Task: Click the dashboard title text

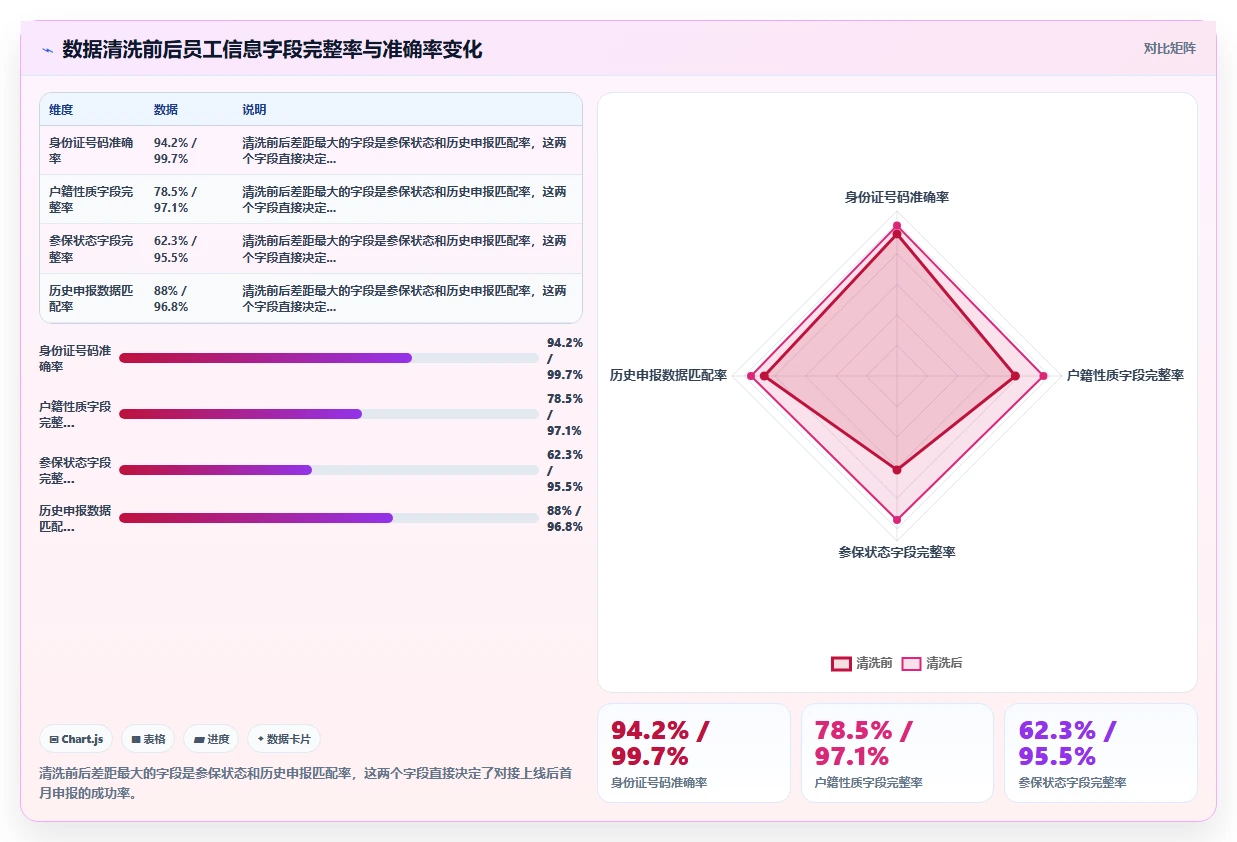Action: [272, 49]
